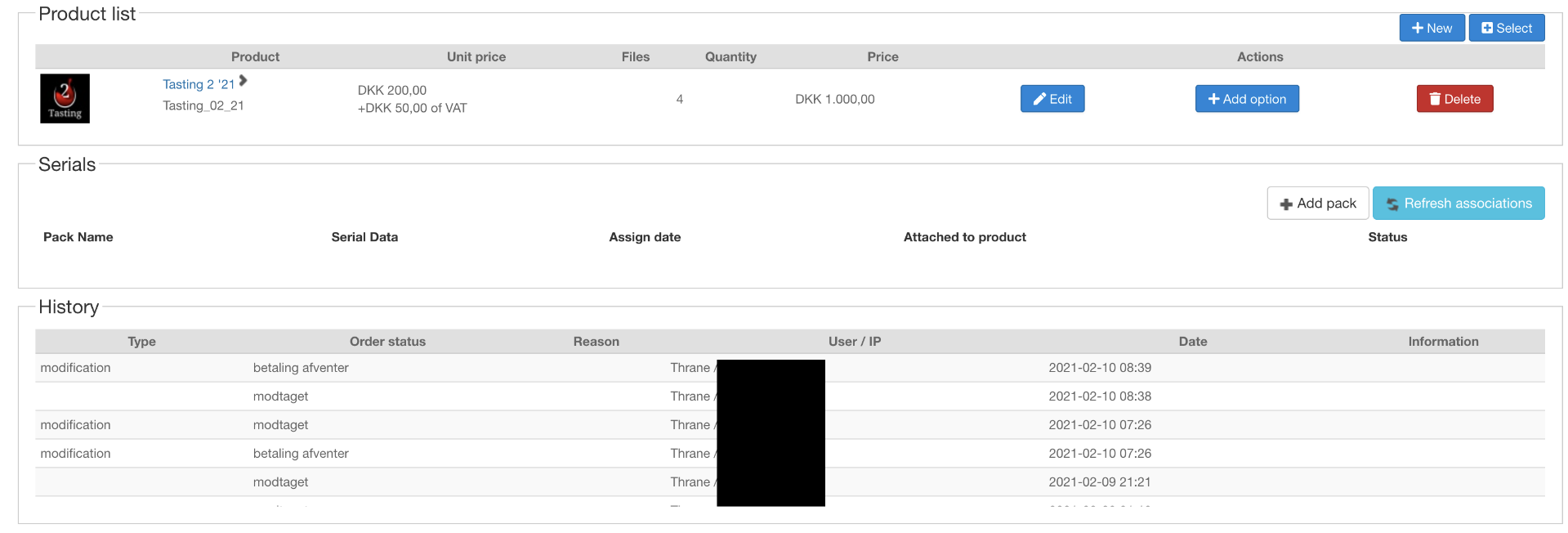Viewport: 1568px width, 533px height.
Task: Click the Quantity column header
Action: [730, 56]
